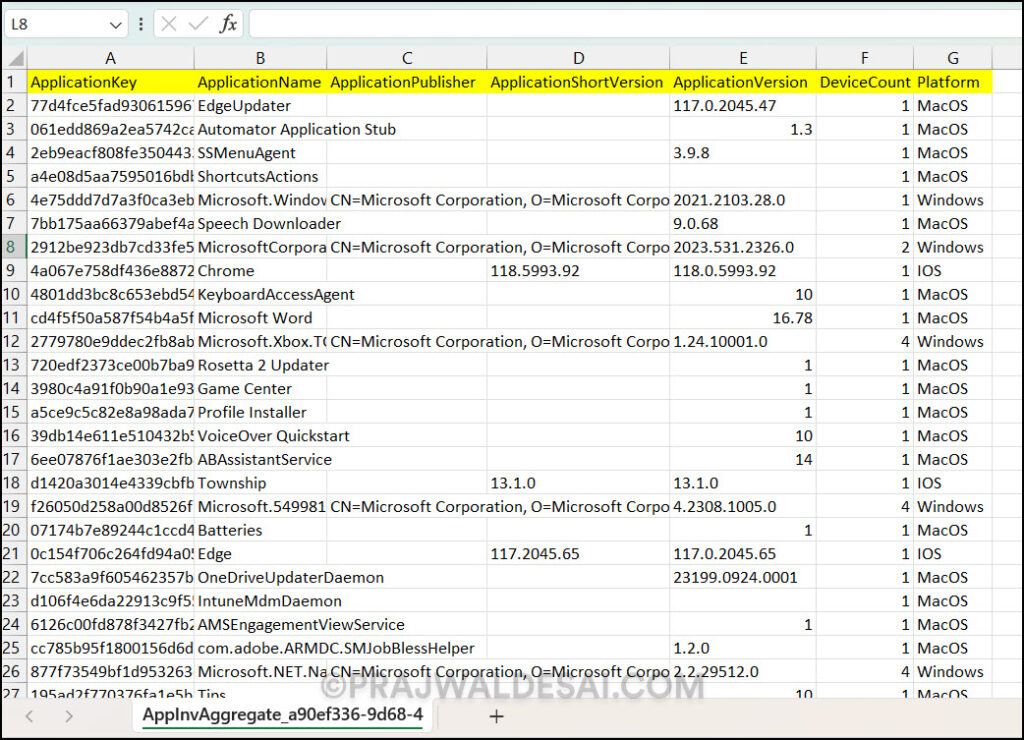
Task: Click the ApplicationPublisher header cell
Action: point(407,82)
